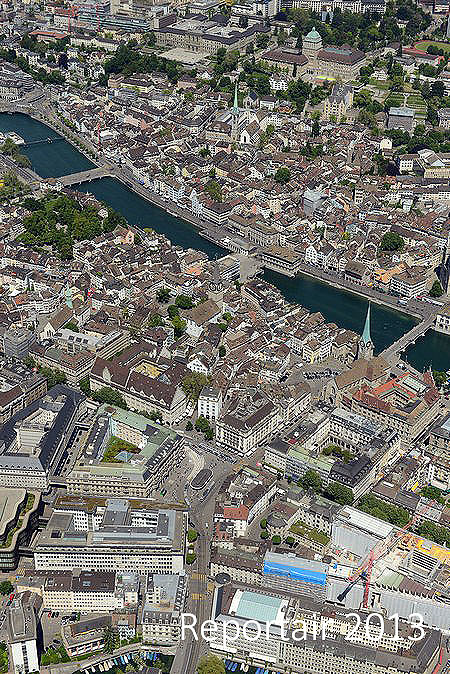The image size is (450, 674).
Task: Select the yellow construction site at right
Action: pos(426,548)
